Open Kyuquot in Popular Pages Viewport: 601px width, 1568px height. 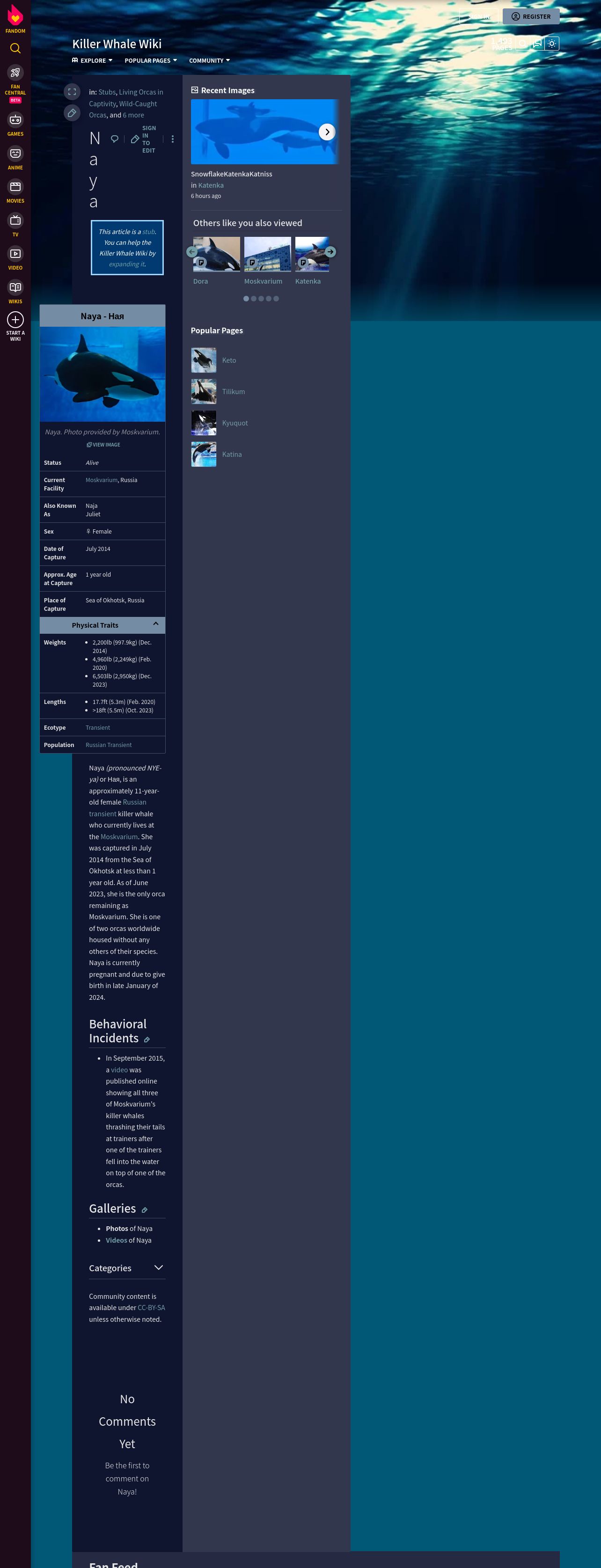235,423
